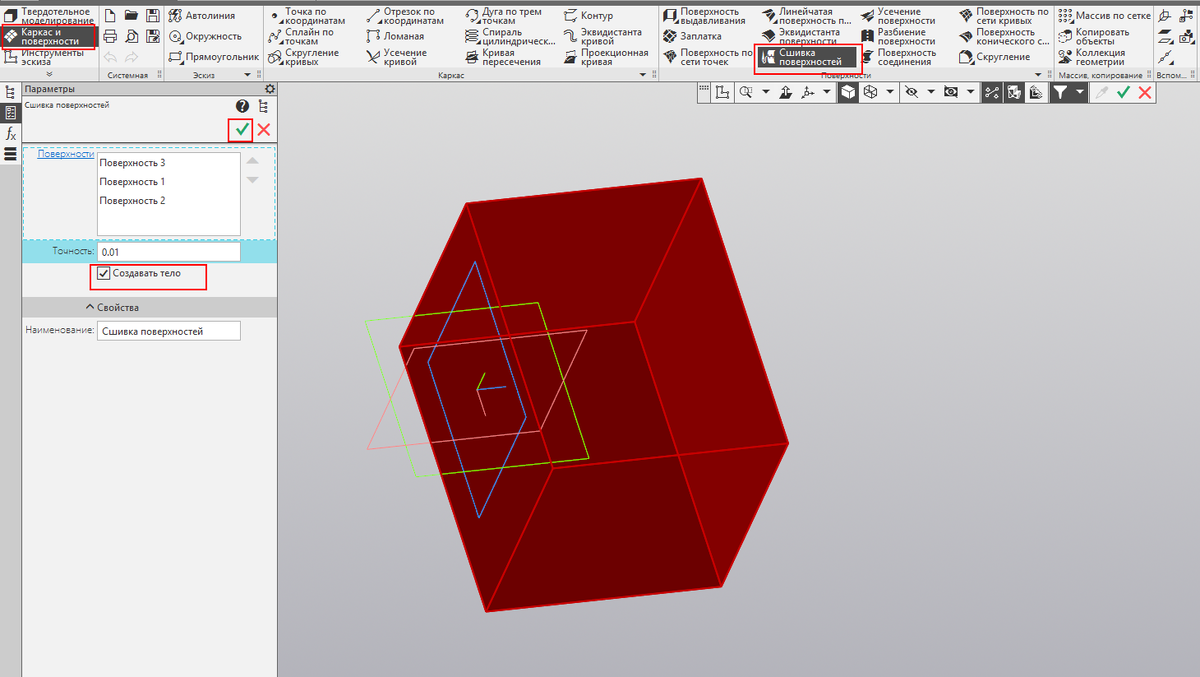
Task: Open the model tree sidebar tab
Action: tap(11, 93)
